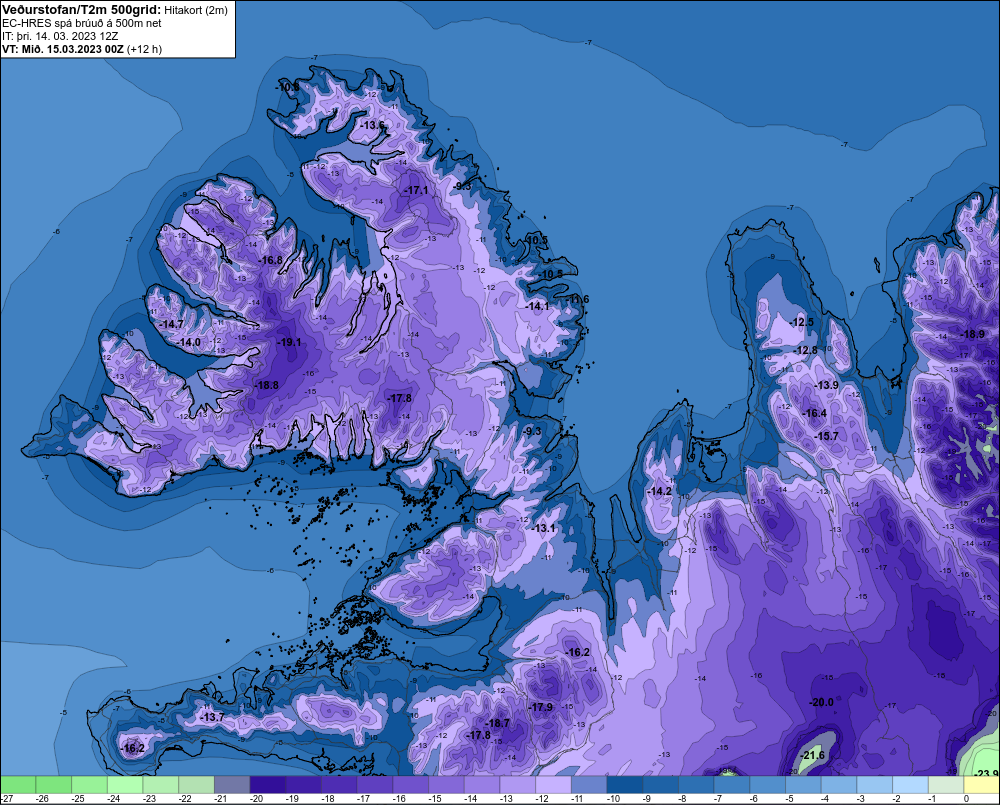Click the -23.9 temperature value
1000x805 pixels.
(987, 773)
